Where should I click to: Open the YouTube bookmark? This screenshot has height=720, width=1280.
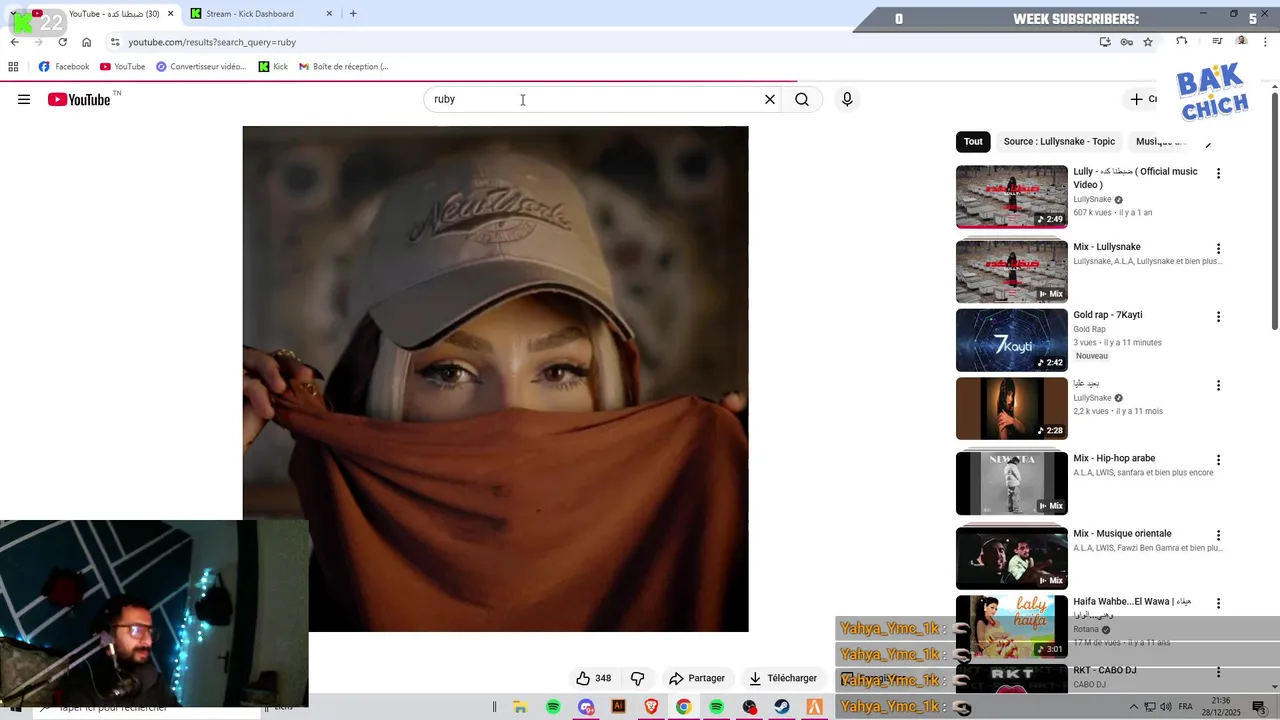pos(122,67)
